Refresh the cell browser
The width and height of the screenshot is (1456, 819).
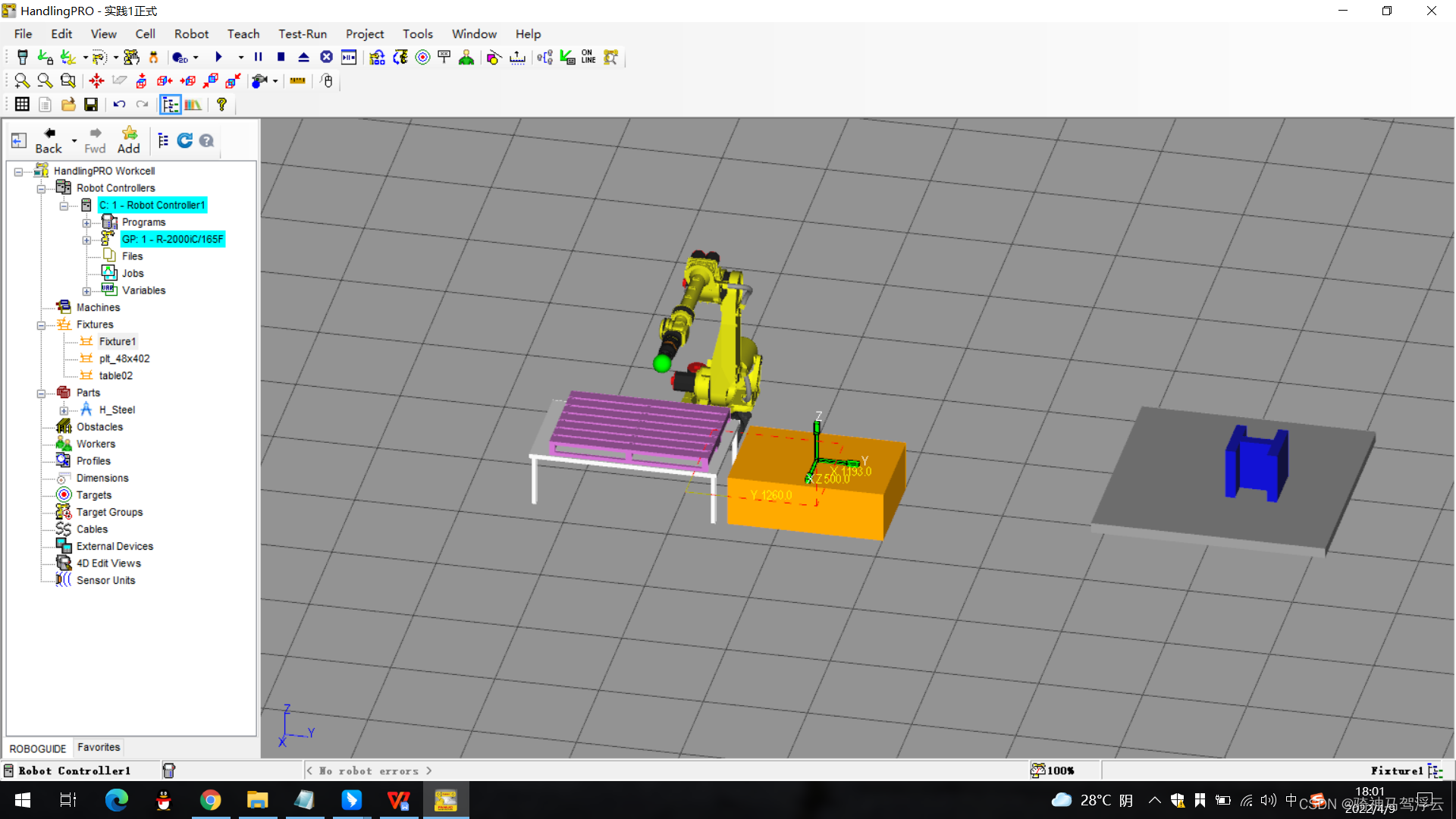184,140
